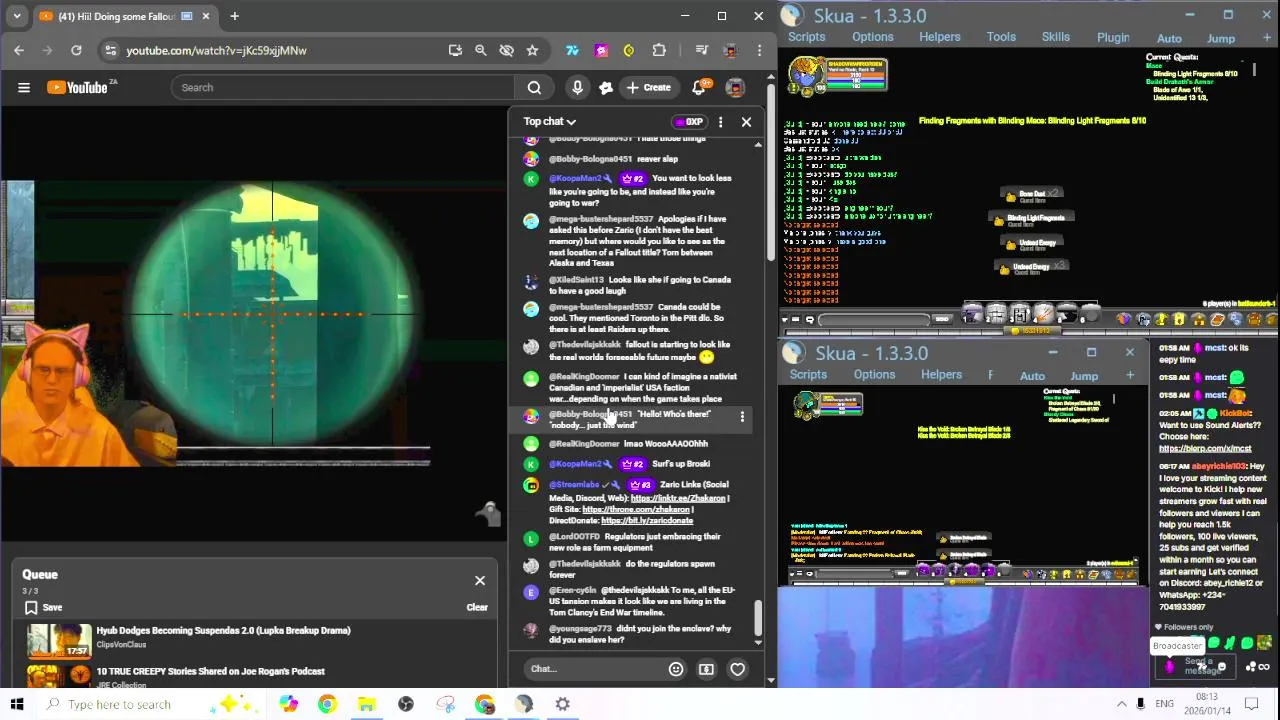Clear the queue

477,607
